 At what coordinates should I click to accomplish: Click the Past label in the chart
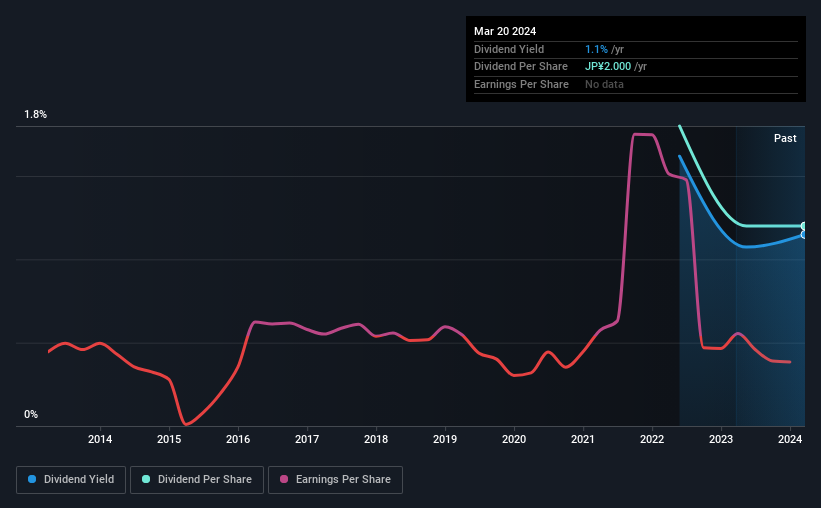click(785, 138)
